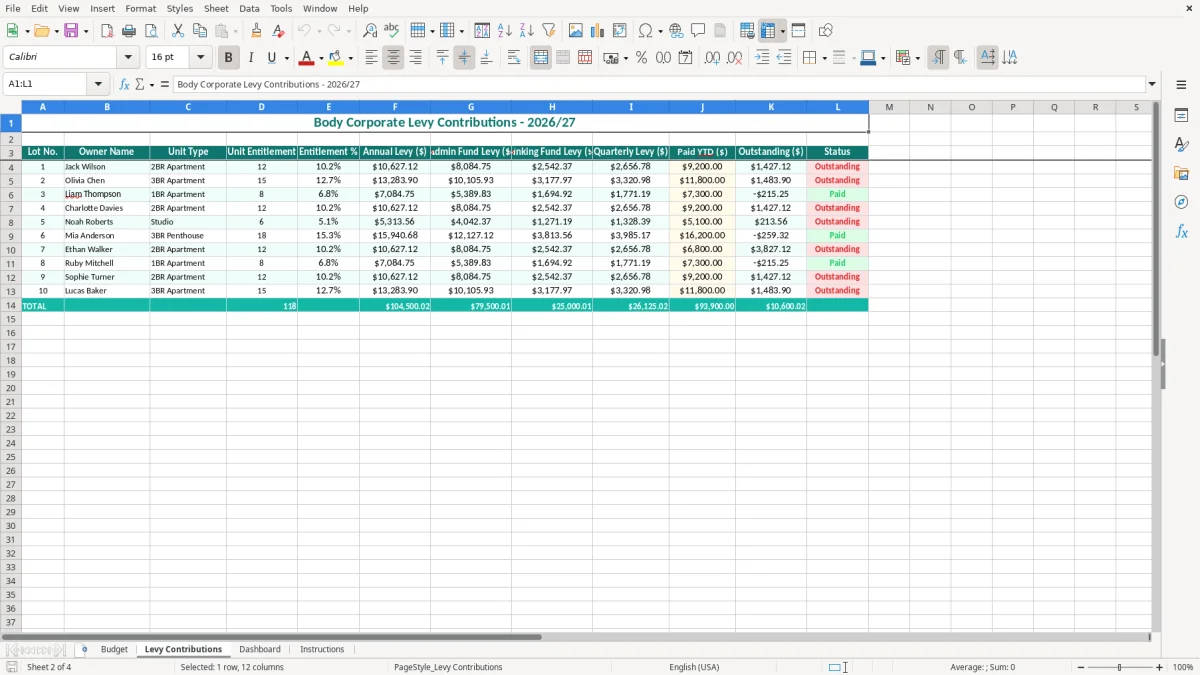This screenshot has width=1200, height=675.
Task: Toggle Align Right
Action: pos(415,58)
